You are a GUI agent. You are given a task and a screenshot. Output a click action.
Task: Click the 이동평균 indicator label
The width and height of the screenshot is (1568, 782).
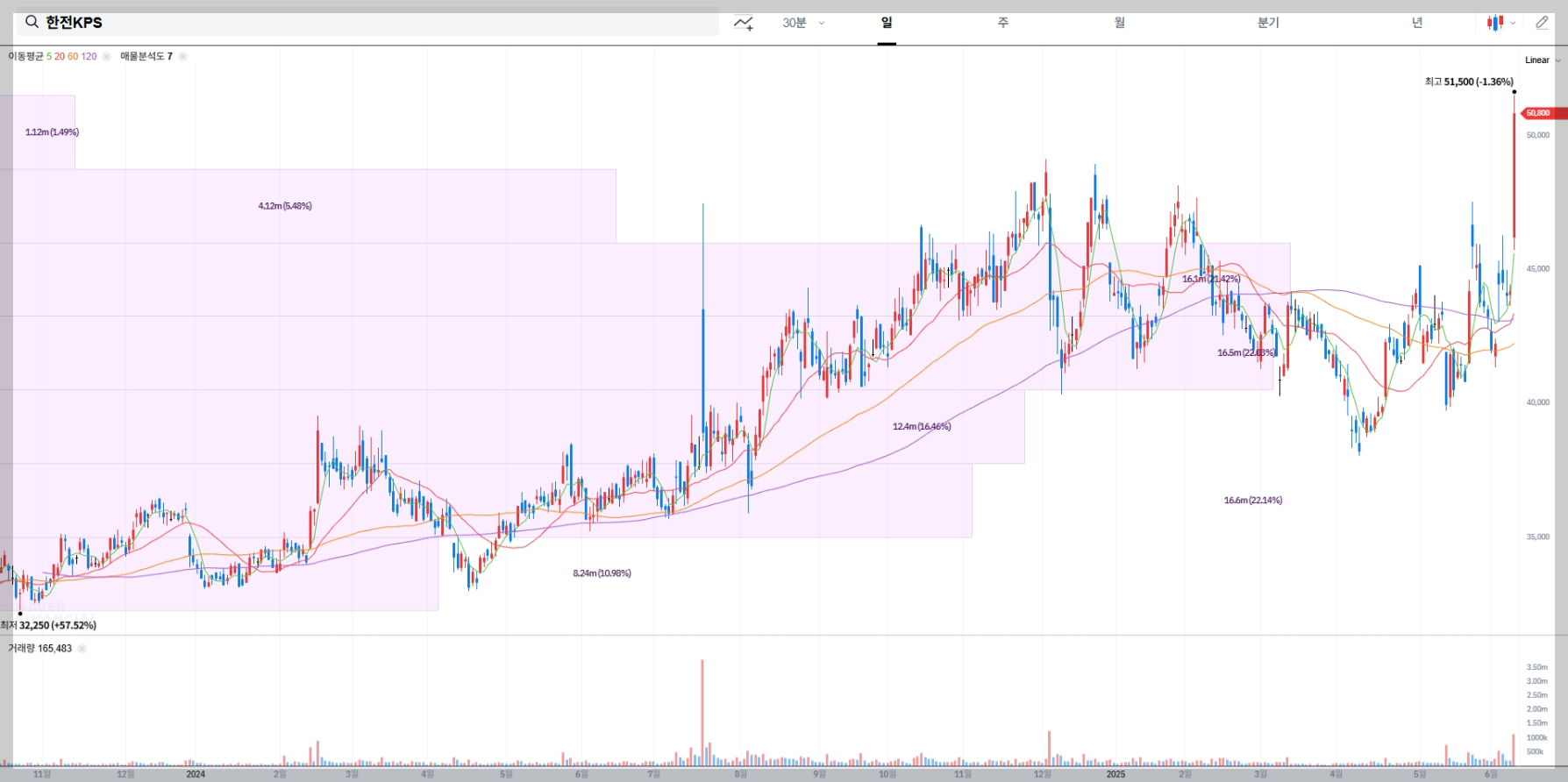coord(25,56)
